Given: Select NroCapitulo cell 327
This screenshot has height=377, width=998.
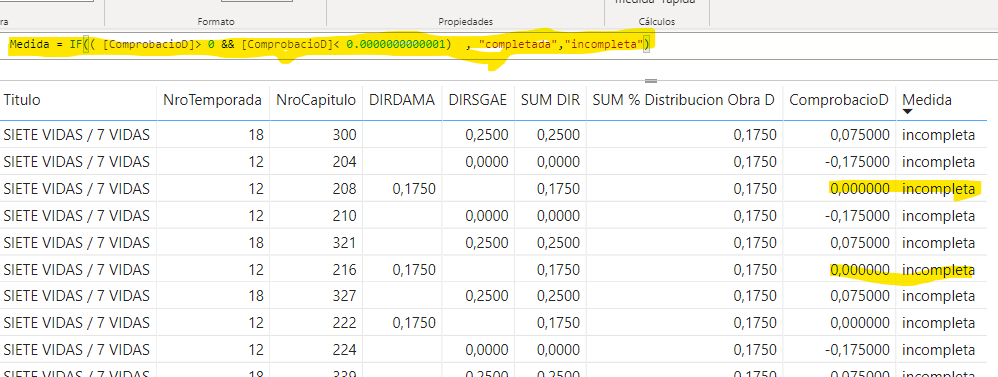Looking at the screenshot, I should (x=344, y=296).
